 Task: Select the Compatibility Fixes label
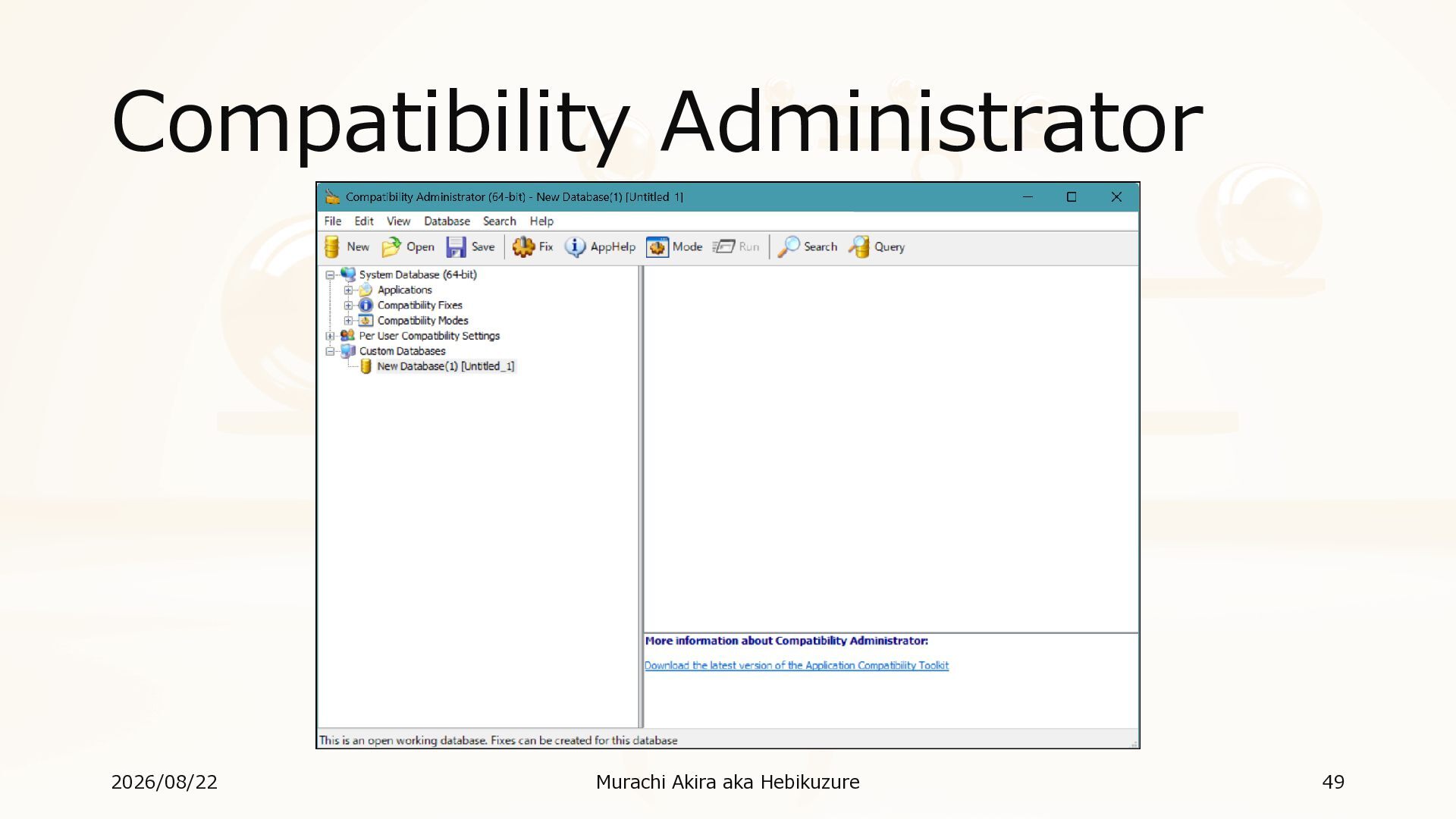[x=420, y=306]
